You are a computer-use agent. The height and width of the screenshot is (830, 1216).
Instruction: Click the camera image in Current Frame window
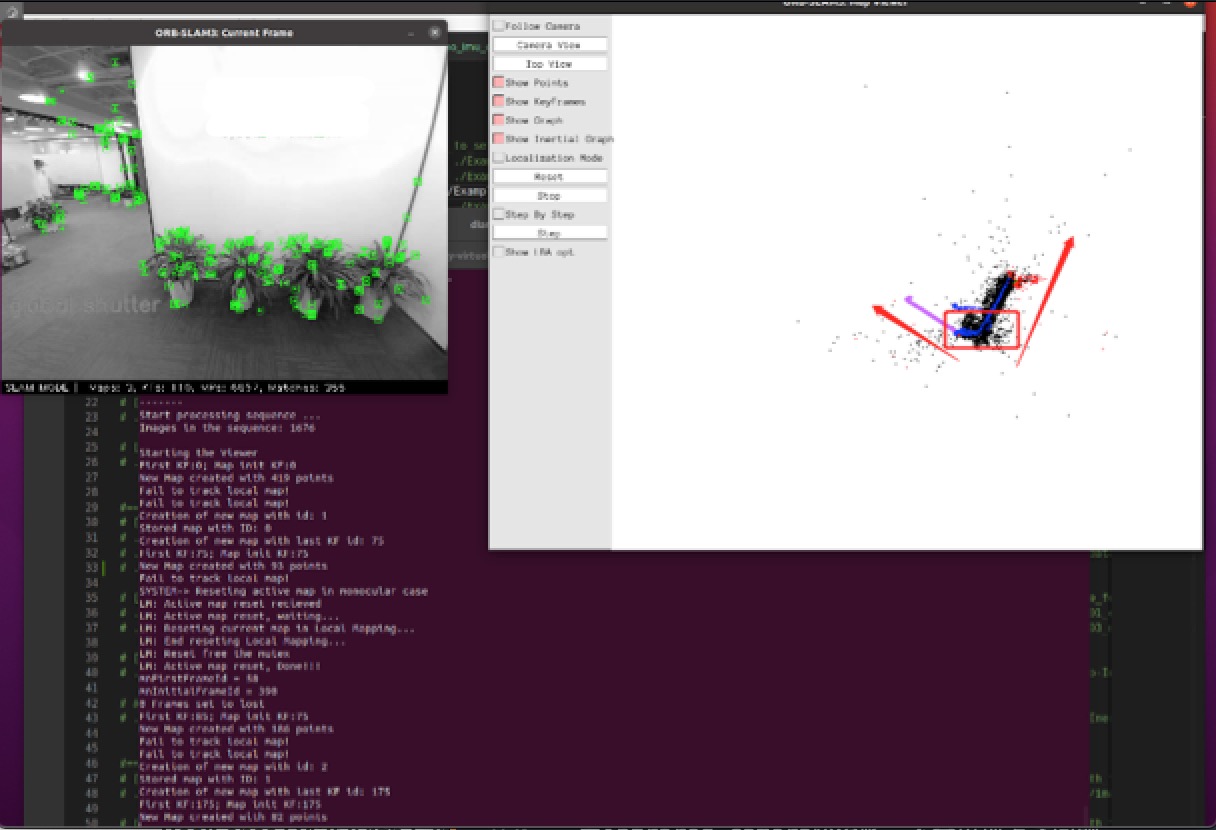224,212
